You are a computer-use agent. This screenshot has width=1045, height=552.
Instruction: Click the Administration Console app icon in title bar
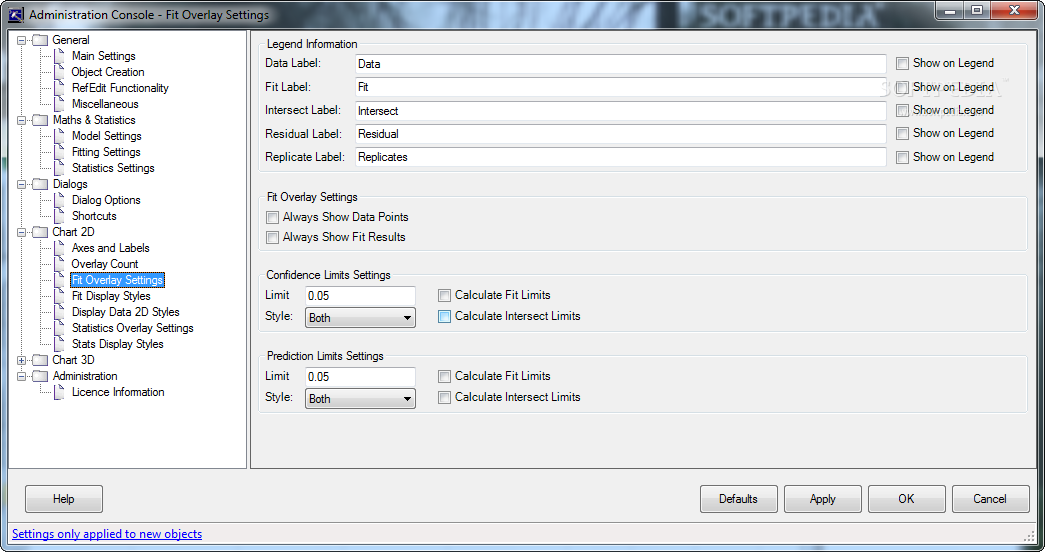click(15, 14)
